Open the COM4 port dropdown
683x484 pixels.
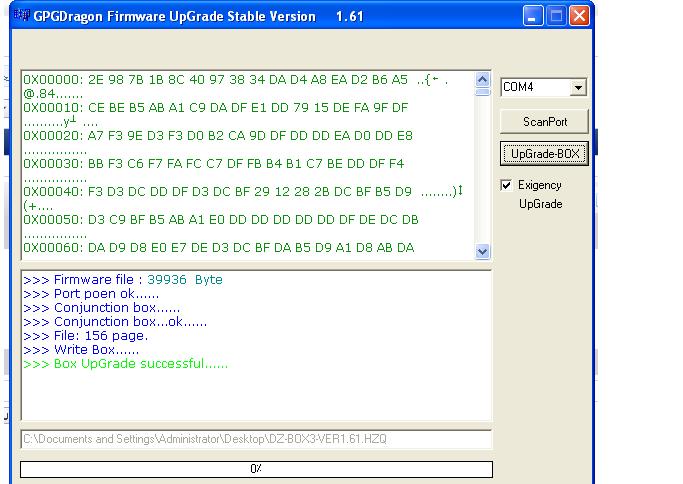578,88
